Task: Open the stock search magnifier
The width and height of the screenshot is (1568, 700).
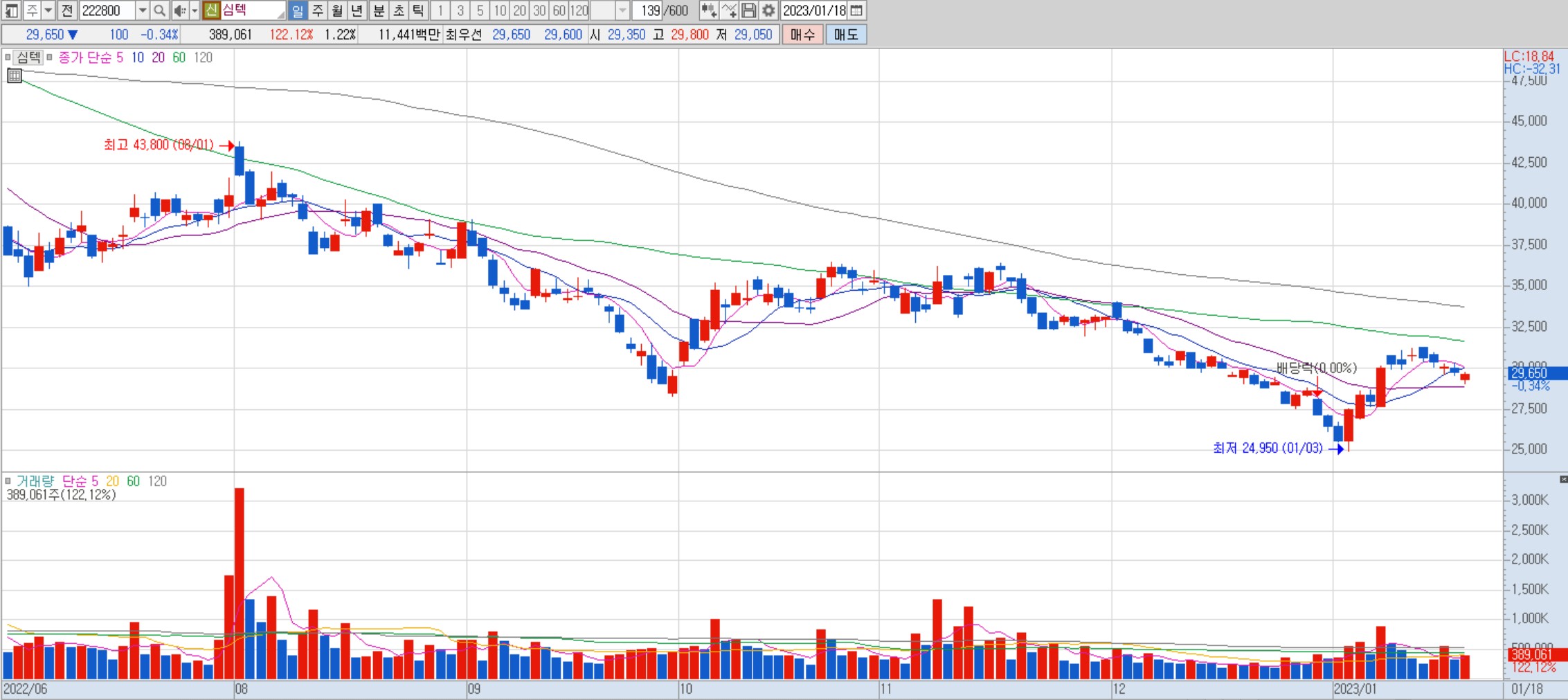Action: (x=159, y=10)
